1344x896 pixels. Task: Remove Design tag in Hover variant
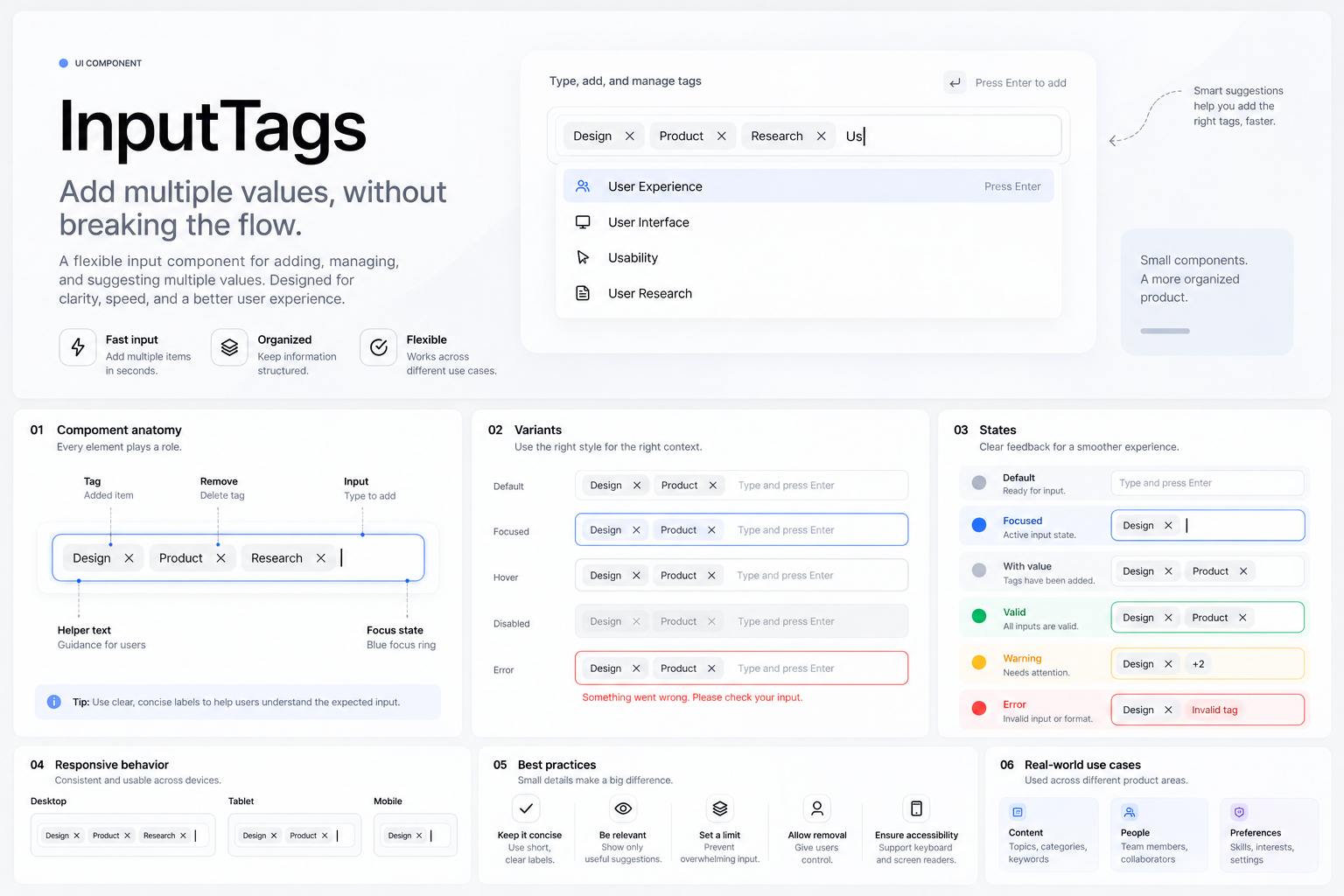point(636,576)
